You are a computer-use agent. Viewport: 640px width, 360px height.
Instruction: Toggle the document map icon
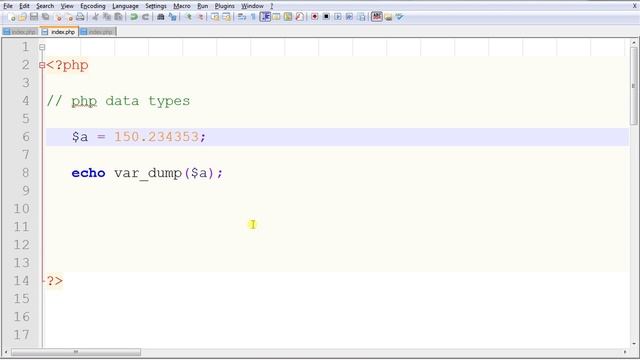288,17
